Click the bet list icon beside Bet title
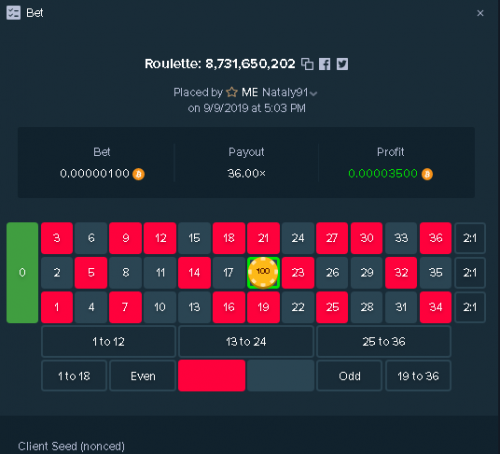 (x=13, y=13)
